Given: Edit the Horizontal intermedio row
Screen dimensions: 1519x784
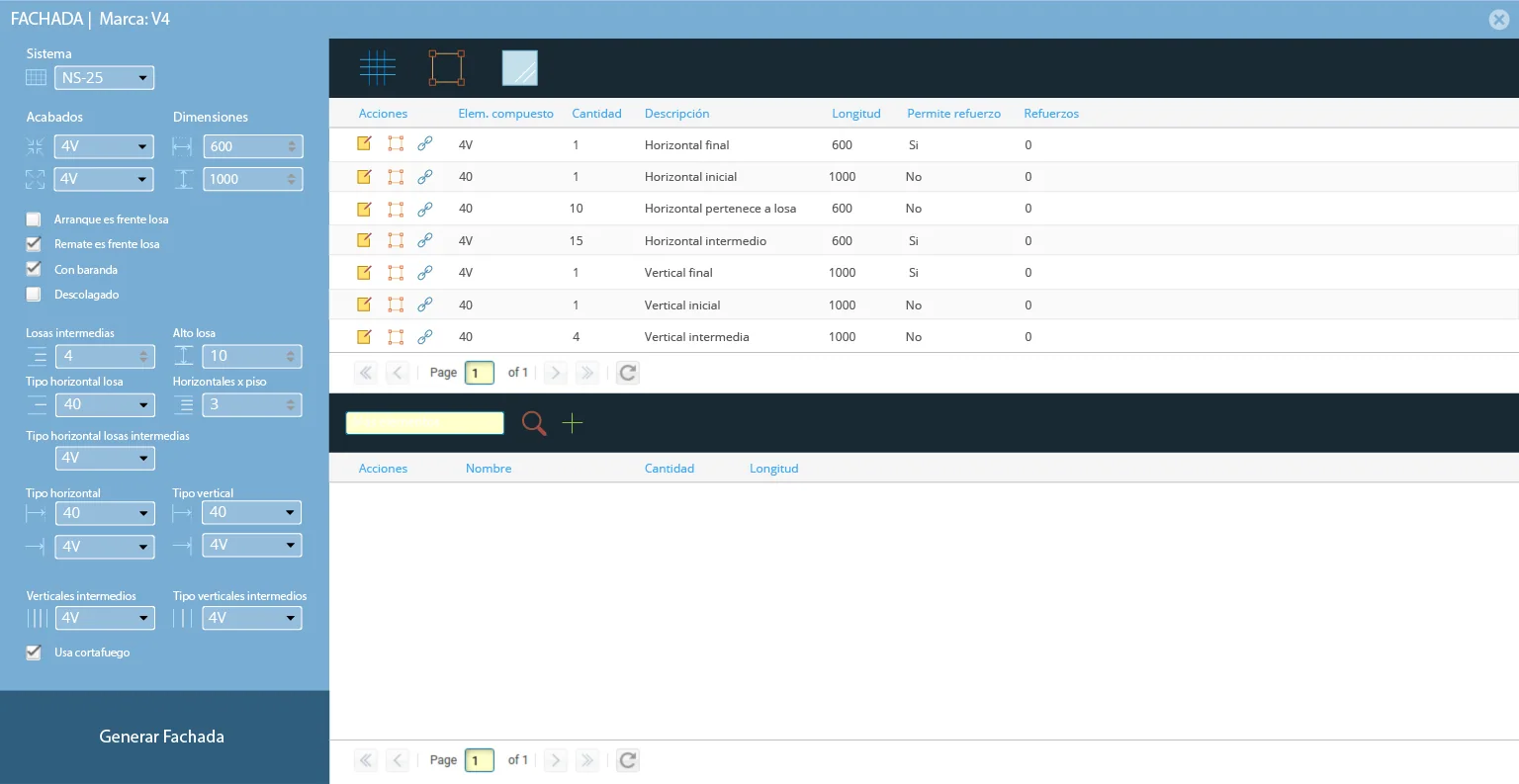Looking at the screenshot, I should 364,240.
